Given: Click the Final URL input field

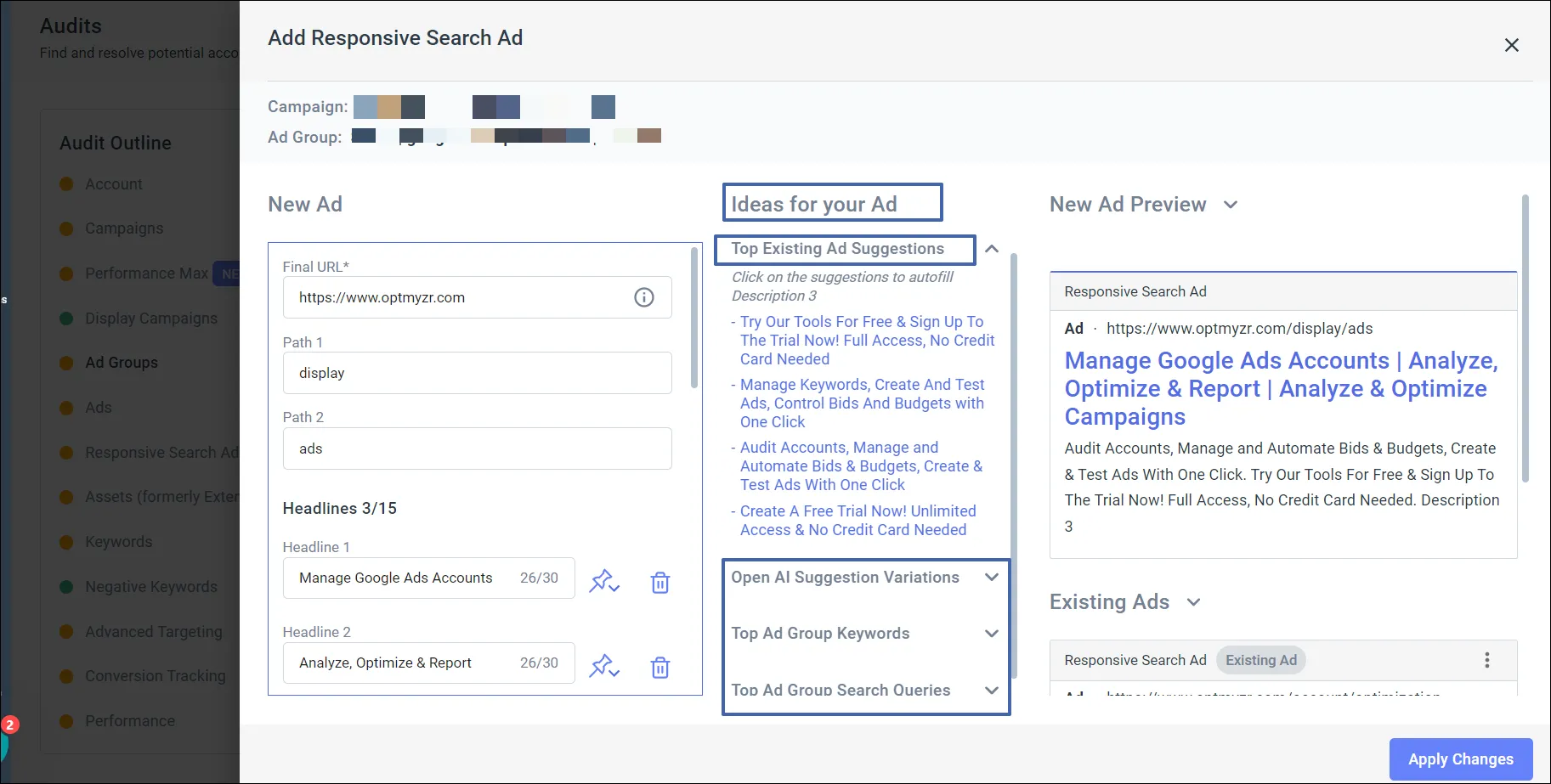Looking at the screenshot, I should (477, 297).
